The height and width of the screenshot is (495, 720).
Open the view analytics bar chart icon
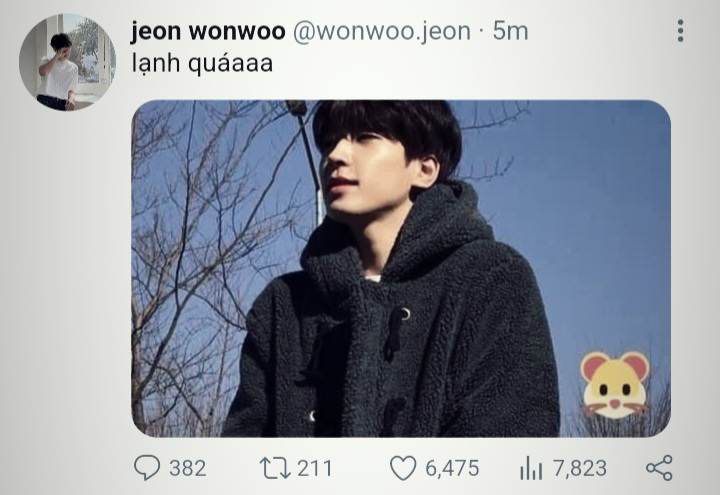[x=531, y=468]
